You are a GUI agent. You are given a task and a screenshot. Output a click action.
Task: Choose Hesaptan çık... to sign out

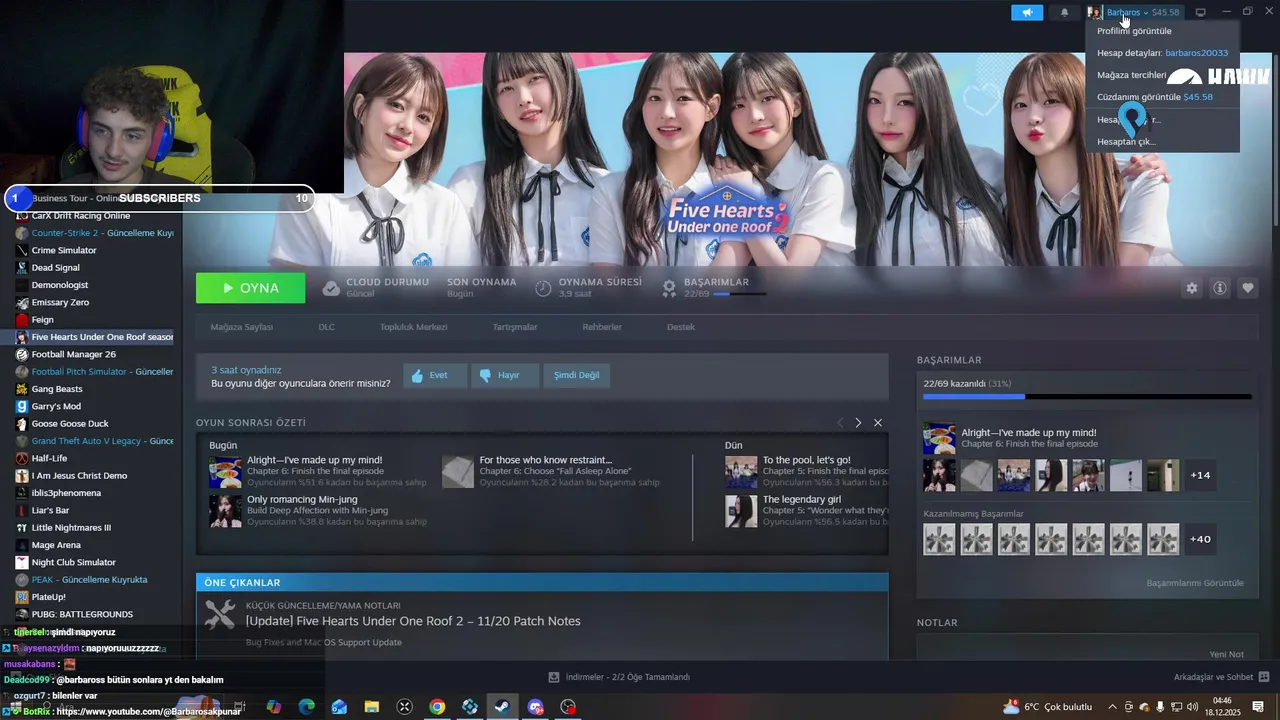tap(1126, 141)
